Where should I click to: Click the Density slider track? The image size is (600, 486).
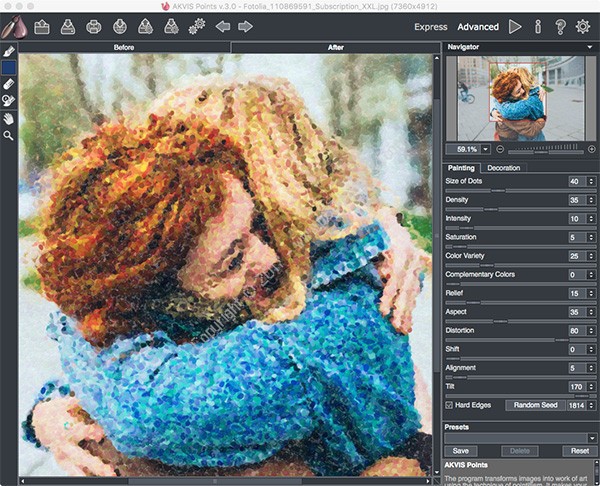pyautogui.click(x=520, y=209)
